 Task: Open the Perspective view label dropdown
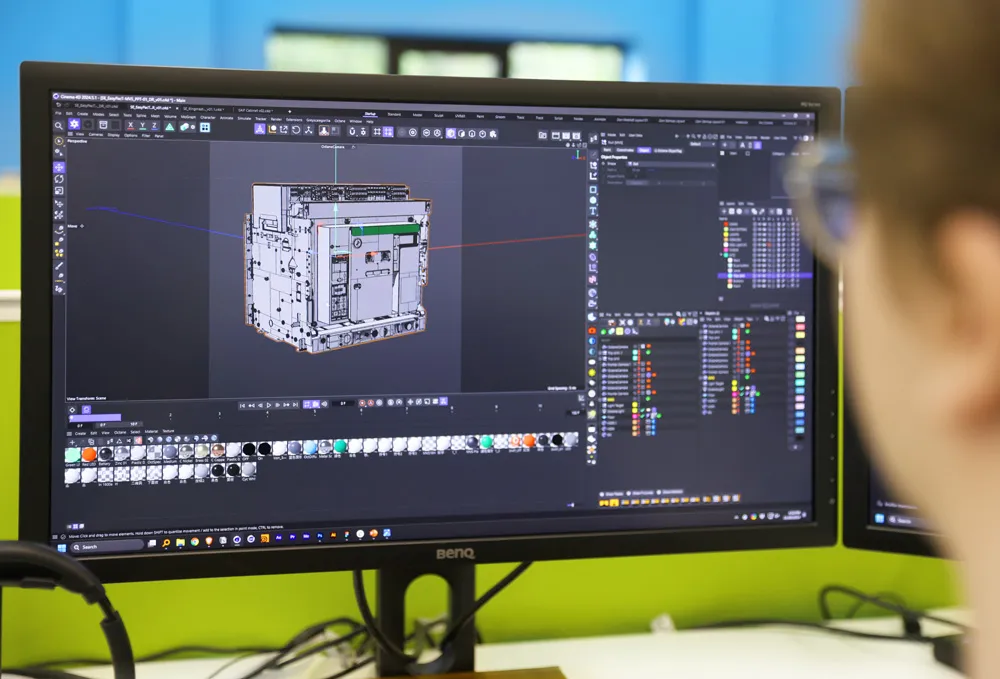[x=78, y=143]
